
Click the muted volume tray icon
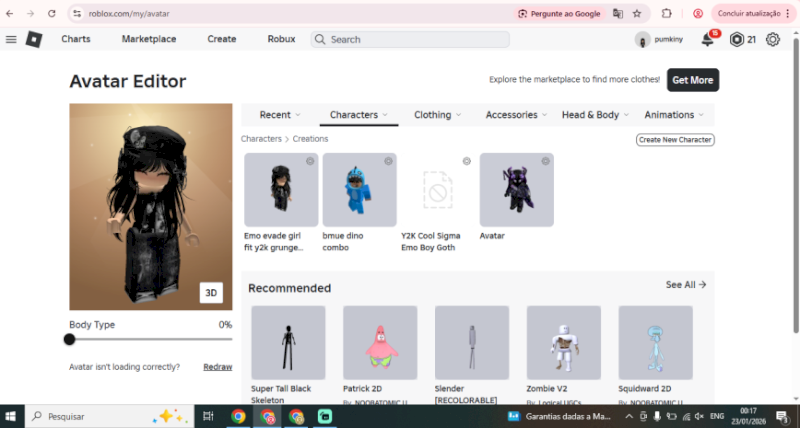[x=699, y=416]
